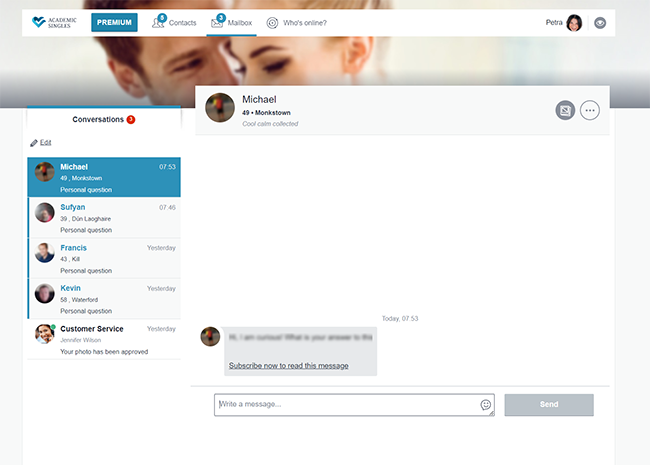Open the Premium upgrade button
This screenshot has width=650, height=465.
pos(114,22)
